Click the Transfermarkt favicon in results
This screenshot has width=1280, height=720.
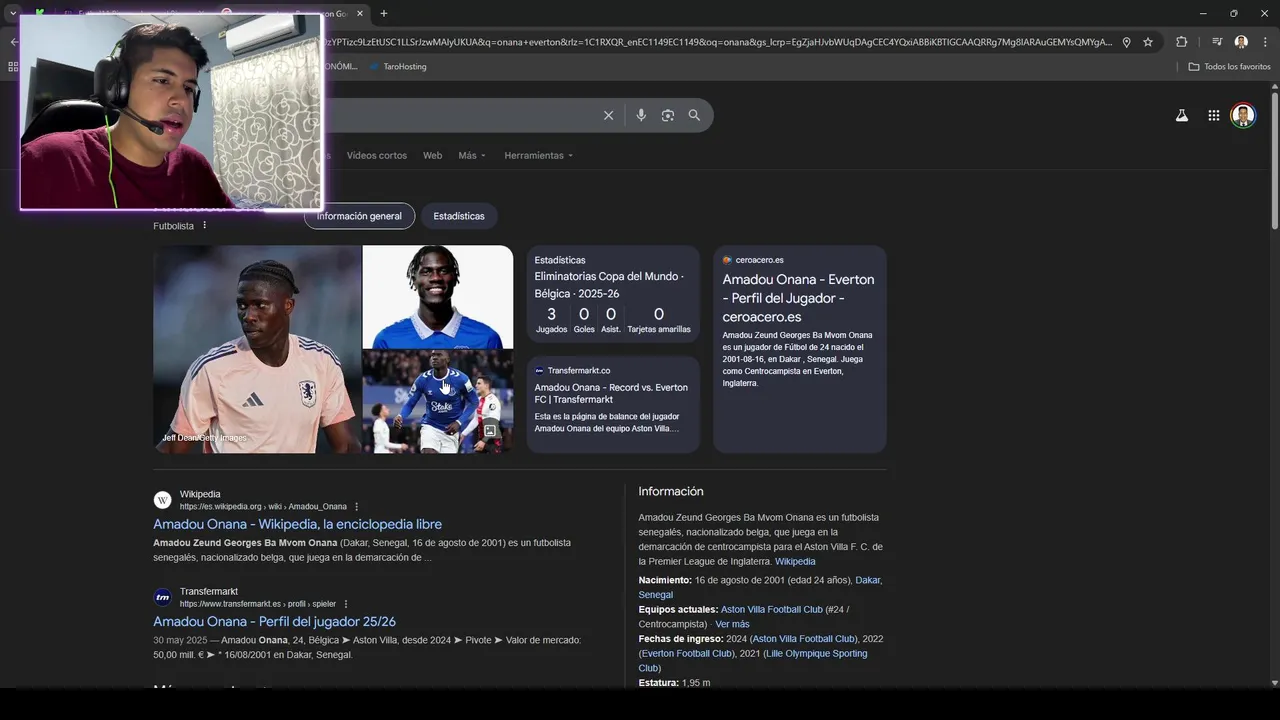162,597
